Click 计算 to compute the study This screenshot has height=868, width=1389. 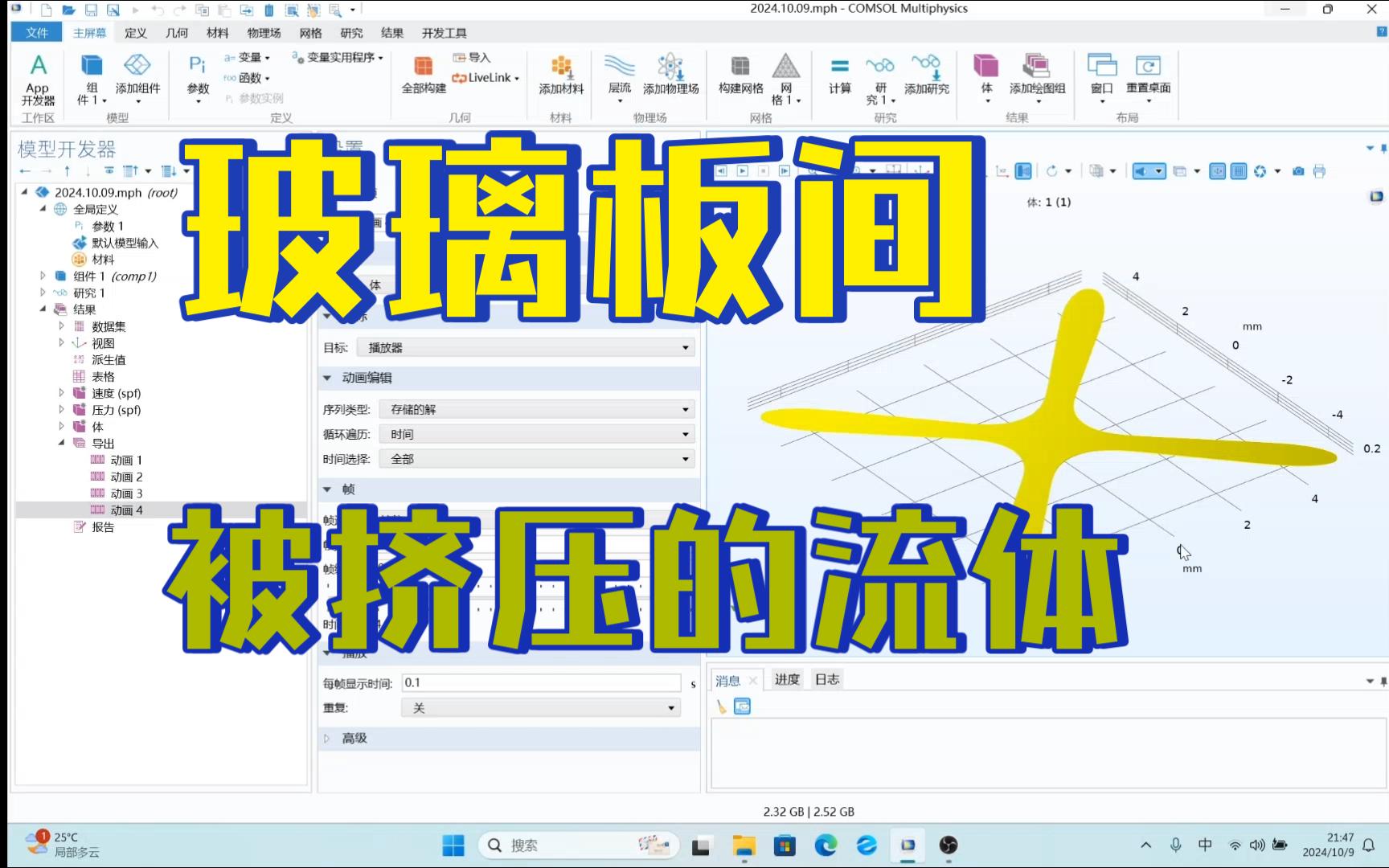(x=838, y=76)
